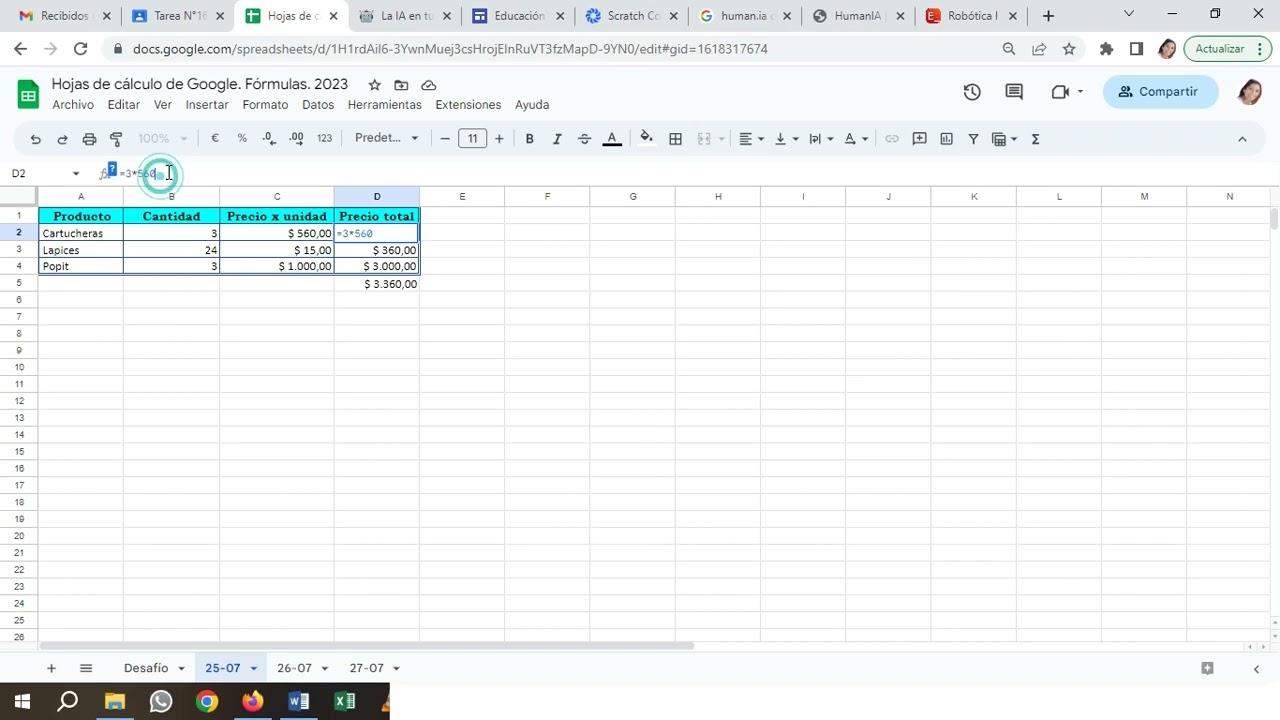Open the Formato menu
The height and width of the screenshot is (720, 1280).
pyautogui.click(x=265, y=105)
